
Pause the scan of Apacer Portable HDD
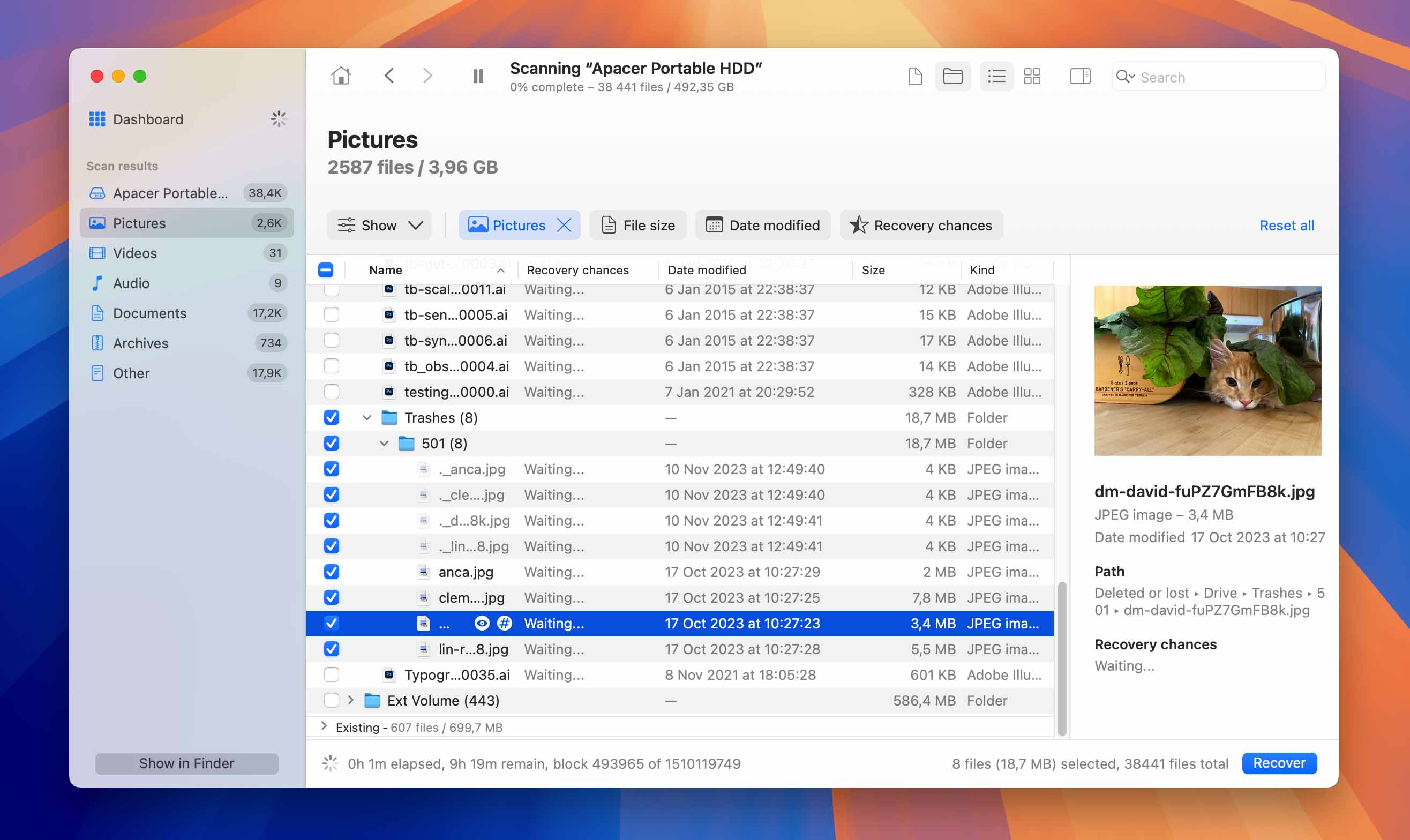coord(478,76)
